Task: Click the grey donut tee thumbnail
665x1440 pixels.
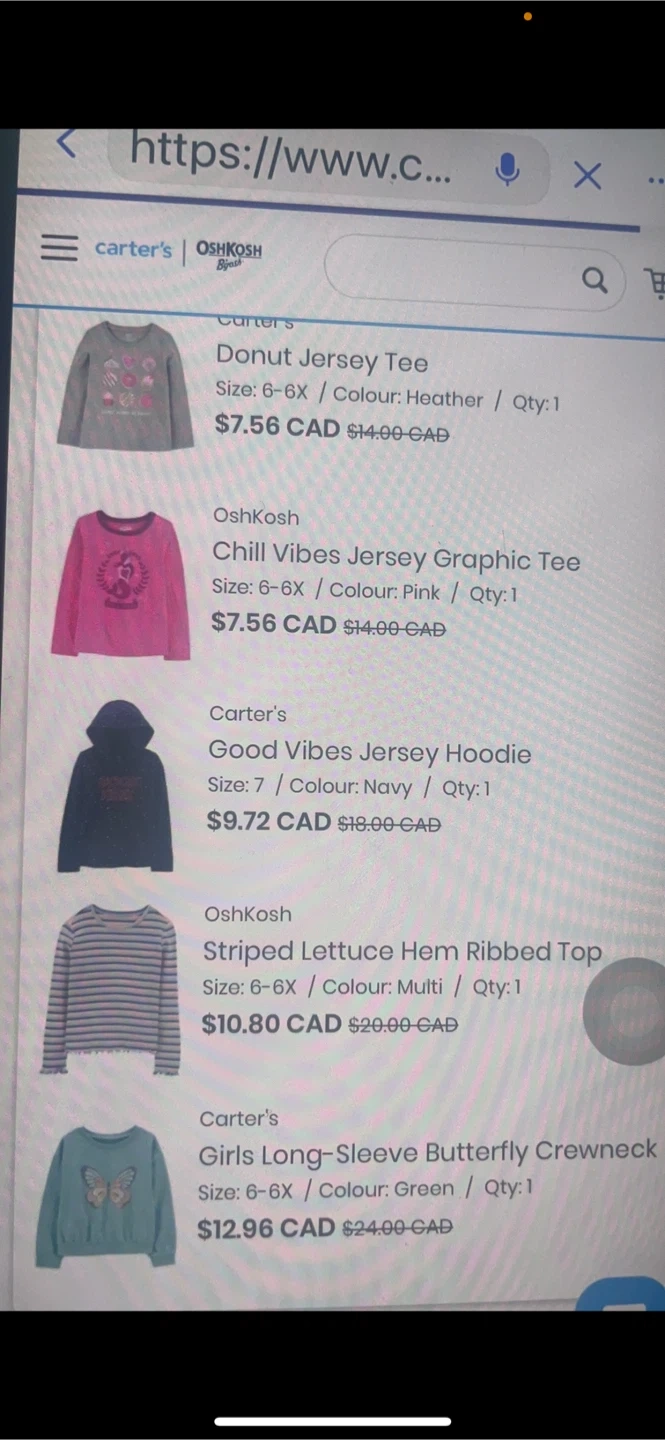Action: click(x=125, y=385)
